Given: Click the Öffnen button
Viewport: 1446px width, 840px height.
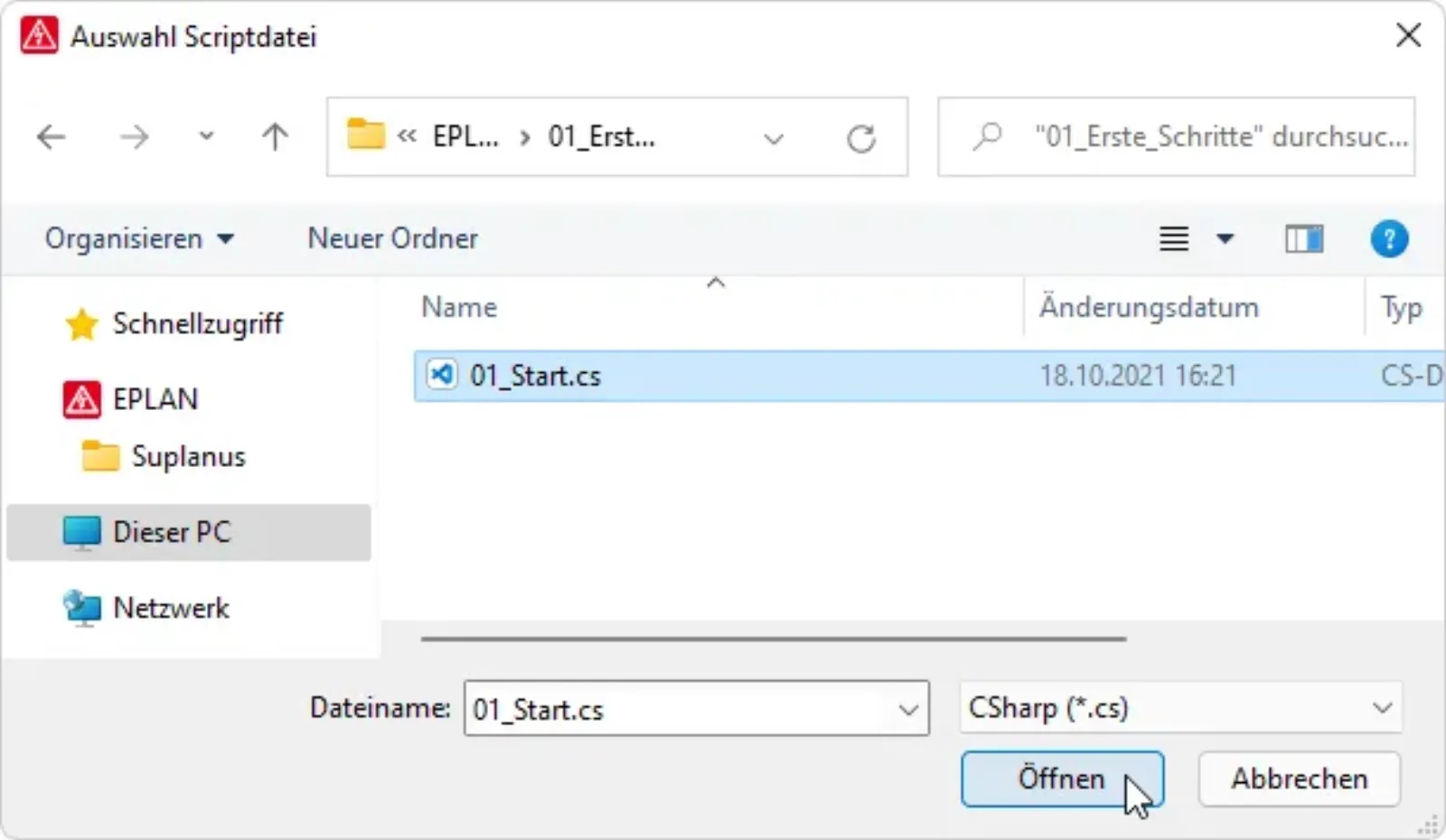Looking at the screenshot, I should coord(1062,779).
